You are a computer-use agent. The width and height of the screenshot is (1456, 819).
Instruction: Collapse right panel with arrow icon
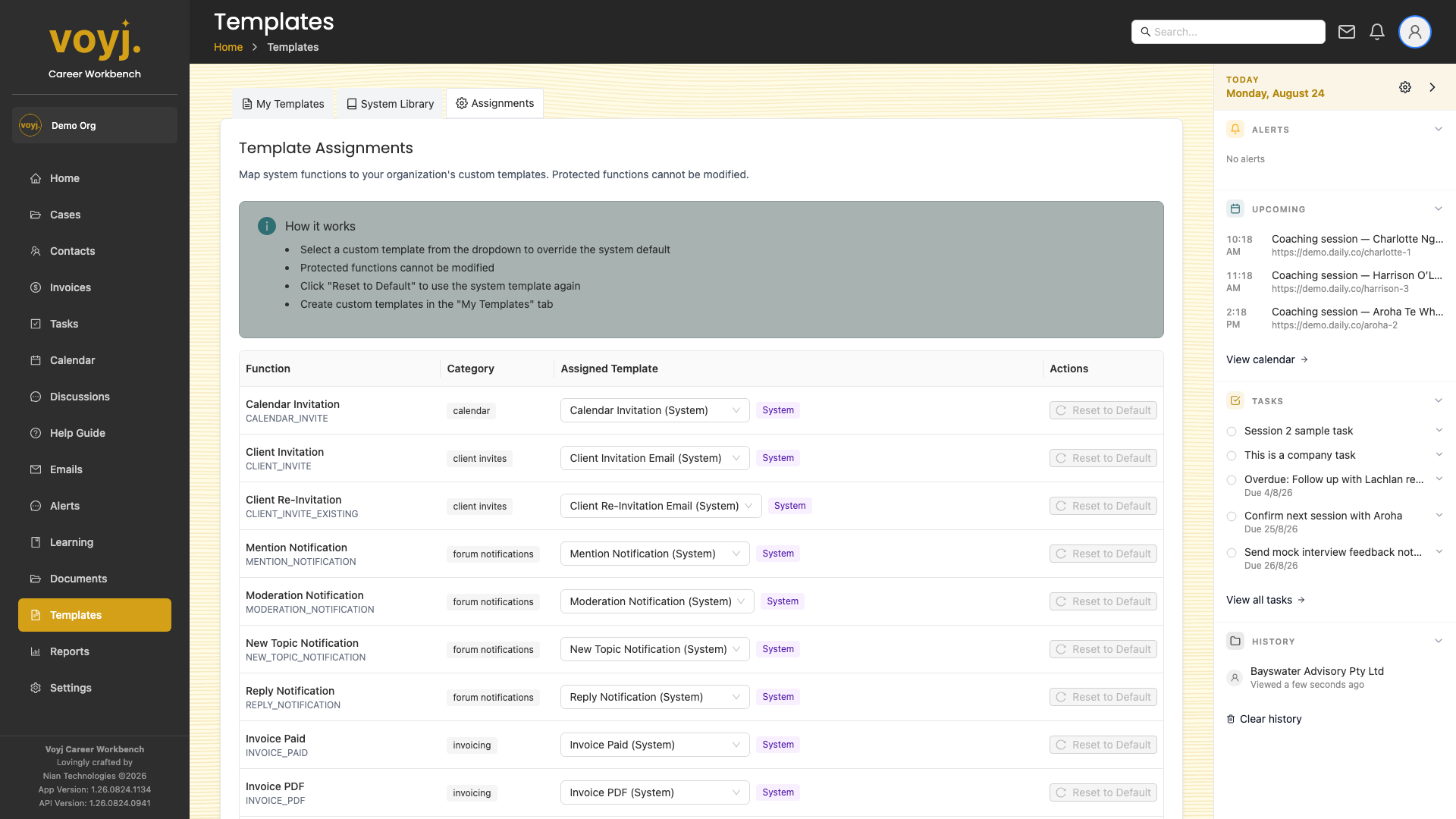1432,87
